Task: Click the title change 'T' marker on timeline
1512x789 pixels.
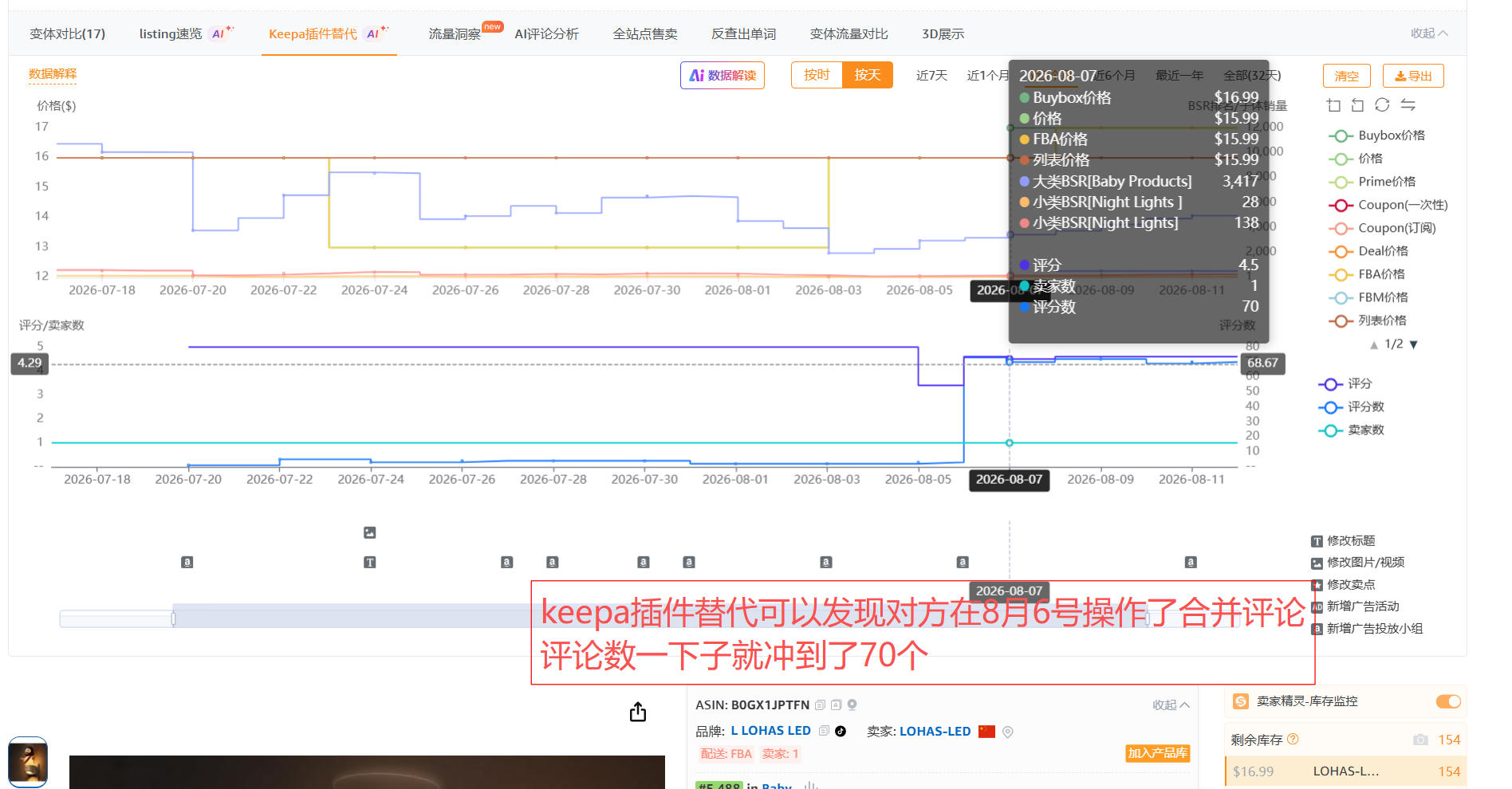Action: [369, 563]
